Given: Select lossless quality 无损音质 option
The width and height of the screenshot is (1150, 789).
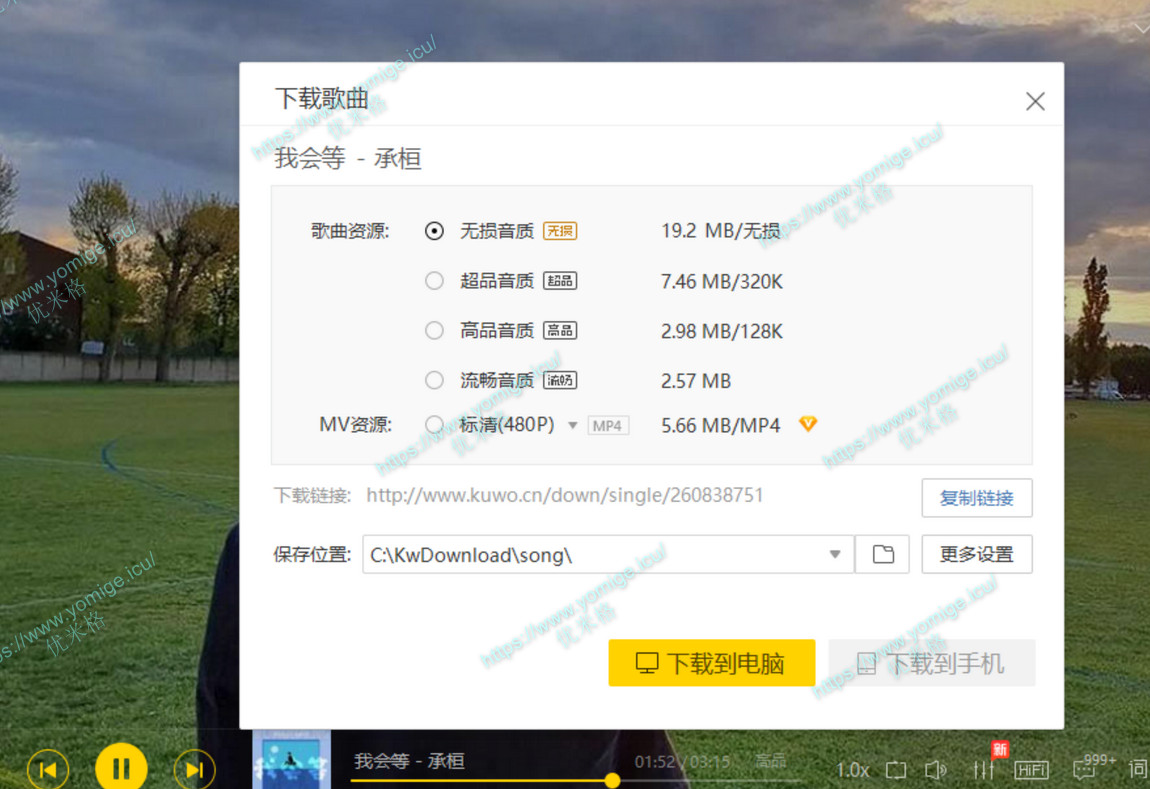Looking at the screenshot, I should pos(434,231).
